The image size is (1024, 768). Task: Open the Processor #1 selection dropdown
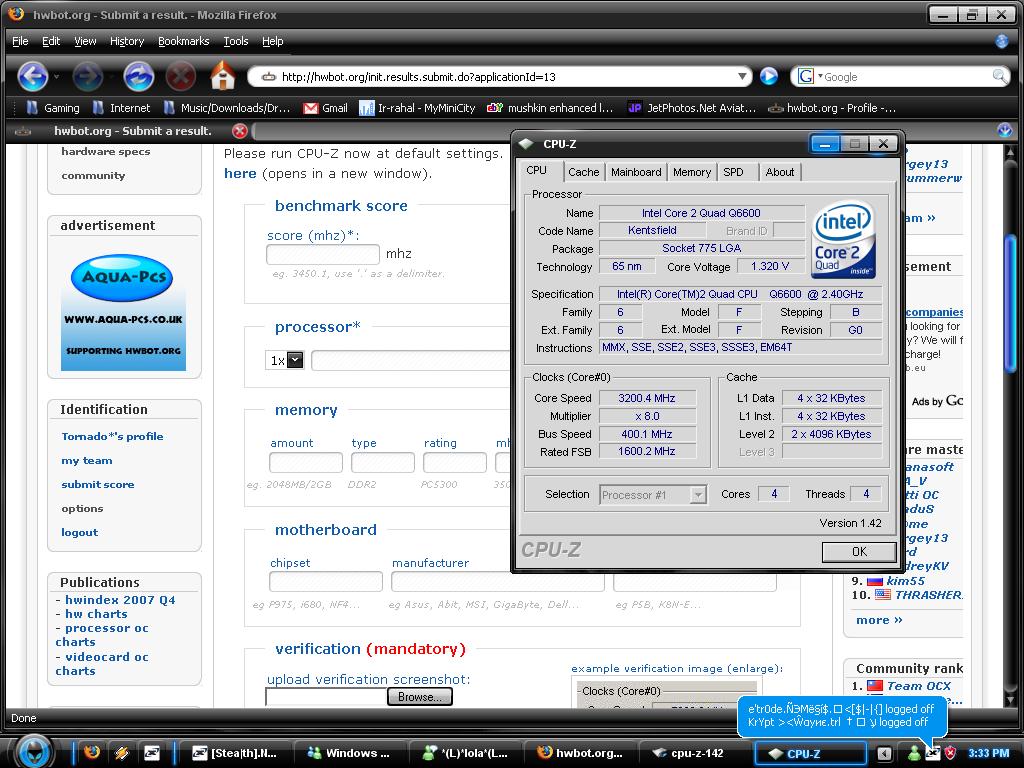[x=698, y=494]
